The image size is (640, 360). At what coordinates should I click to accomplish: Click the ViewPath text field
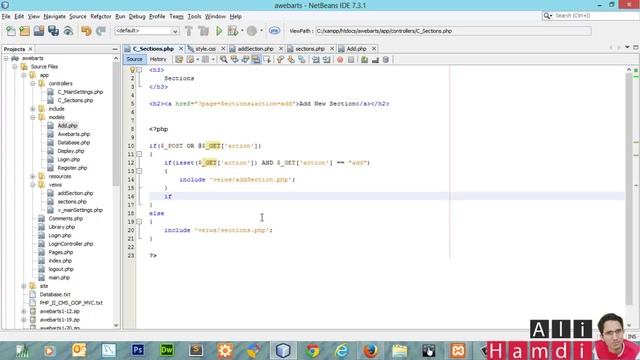pyautogui.click(x=453, y=31)
